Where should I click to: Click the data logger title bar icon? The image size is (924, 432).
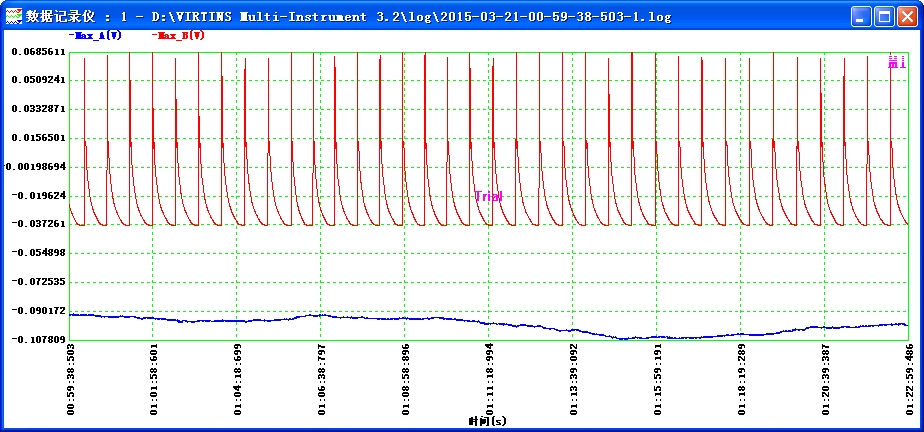tap(13, 16)
